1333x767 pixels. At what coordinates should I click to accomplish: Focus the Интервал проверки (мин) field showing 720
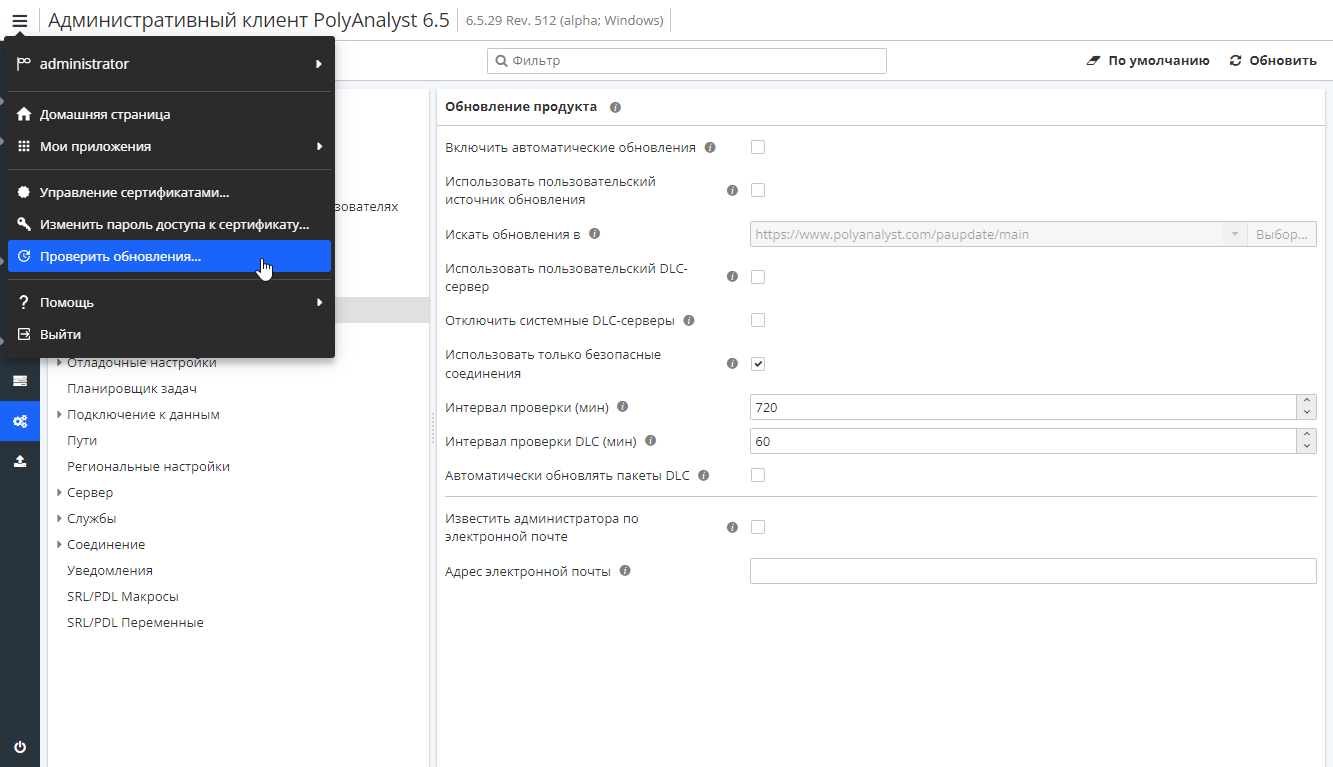coord(1024,407)
